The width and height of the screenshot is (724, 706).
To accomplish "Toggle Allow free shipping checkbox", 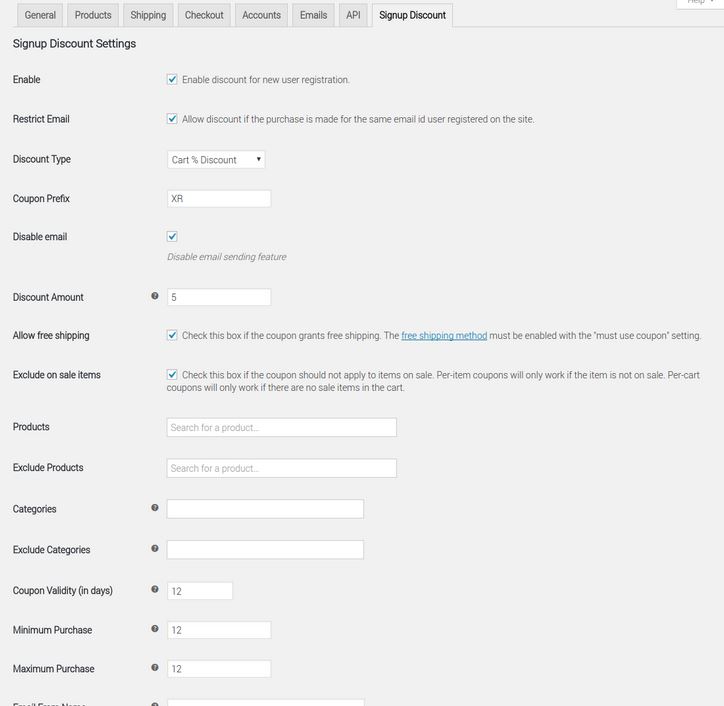I will click(x=172, y=335).
